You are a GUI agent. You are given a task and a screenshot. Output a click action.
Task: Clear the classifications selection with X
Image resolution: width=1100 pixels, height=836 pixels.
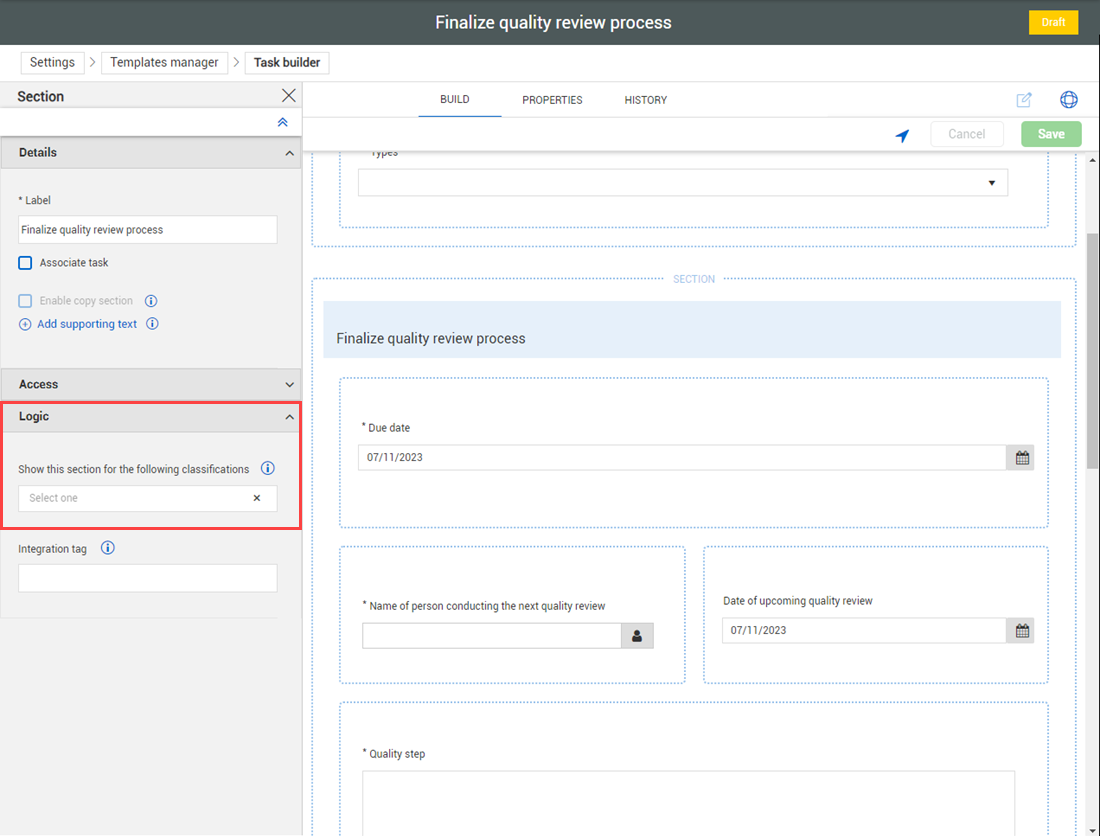(x=257, y=498)
